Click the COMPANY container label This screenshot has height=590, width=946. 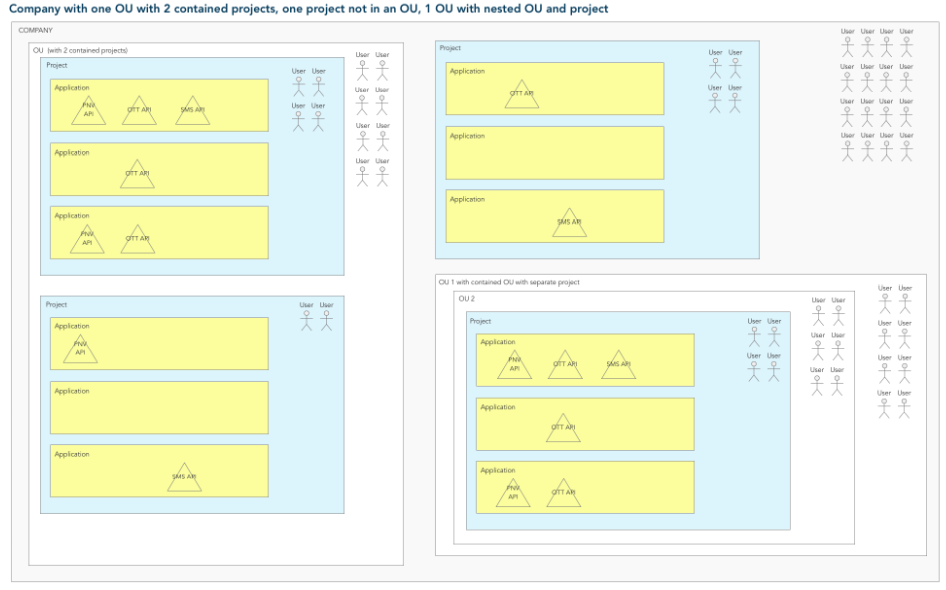point(36,30)
